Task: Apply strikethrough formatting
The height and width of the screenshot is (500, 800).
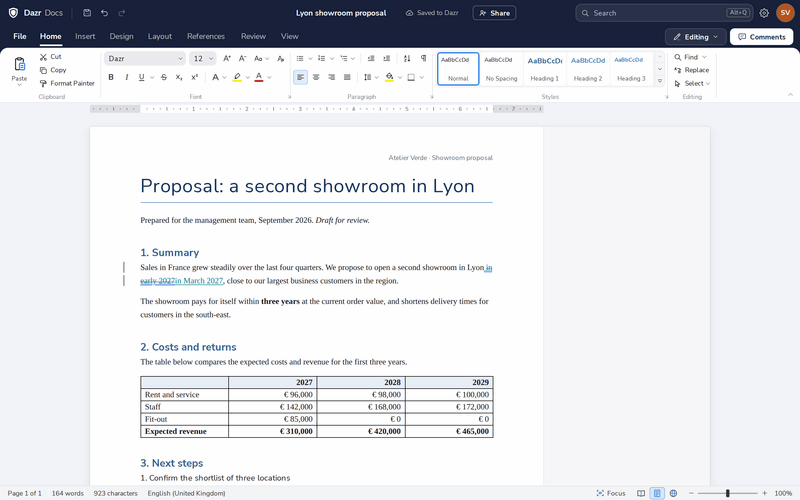Action: [x=164, y=77]
